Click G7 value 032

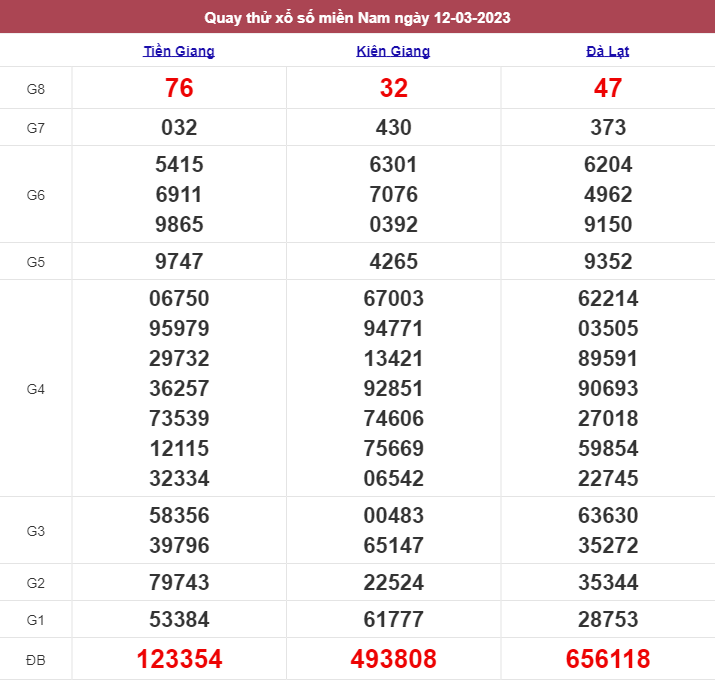[179, 127]
